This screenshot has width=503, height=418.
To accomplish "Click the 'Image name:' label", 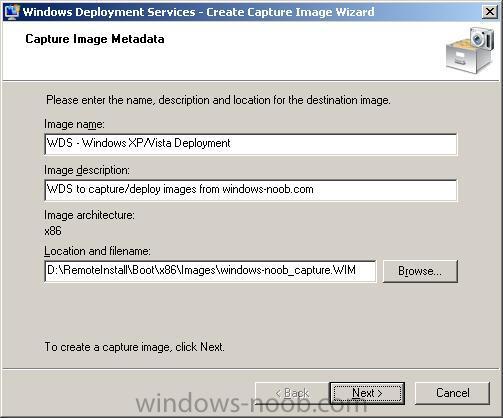I will pos(74,124).
